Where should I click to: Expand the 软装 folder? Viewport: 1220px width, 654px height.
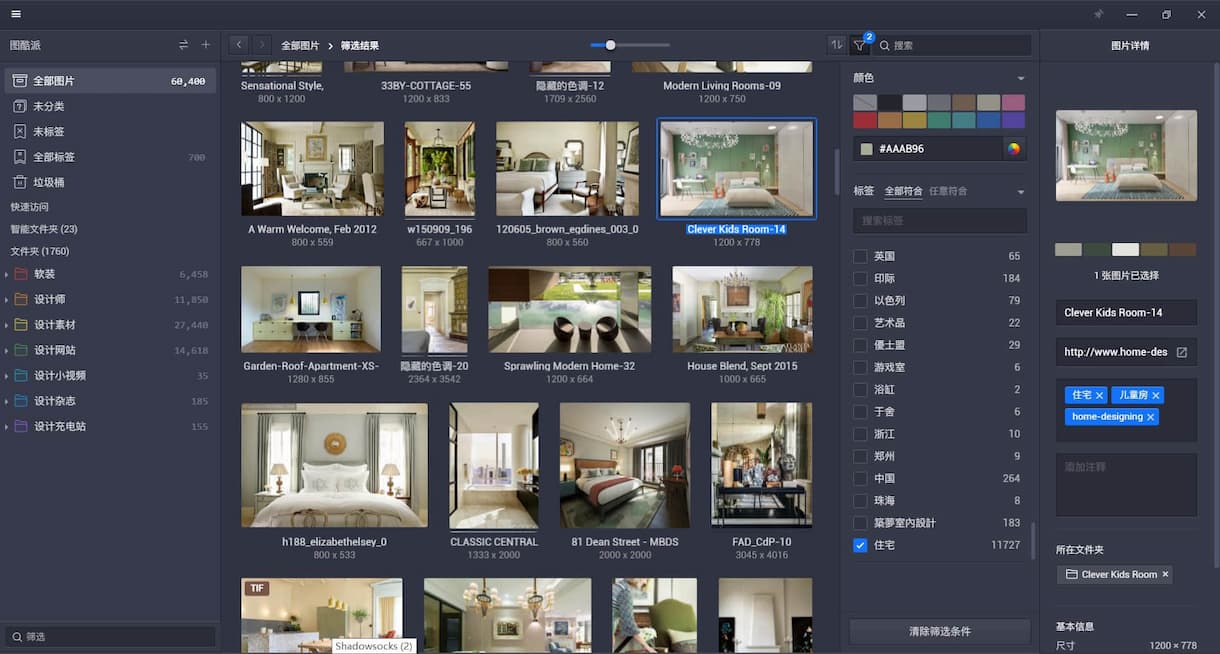7,274
